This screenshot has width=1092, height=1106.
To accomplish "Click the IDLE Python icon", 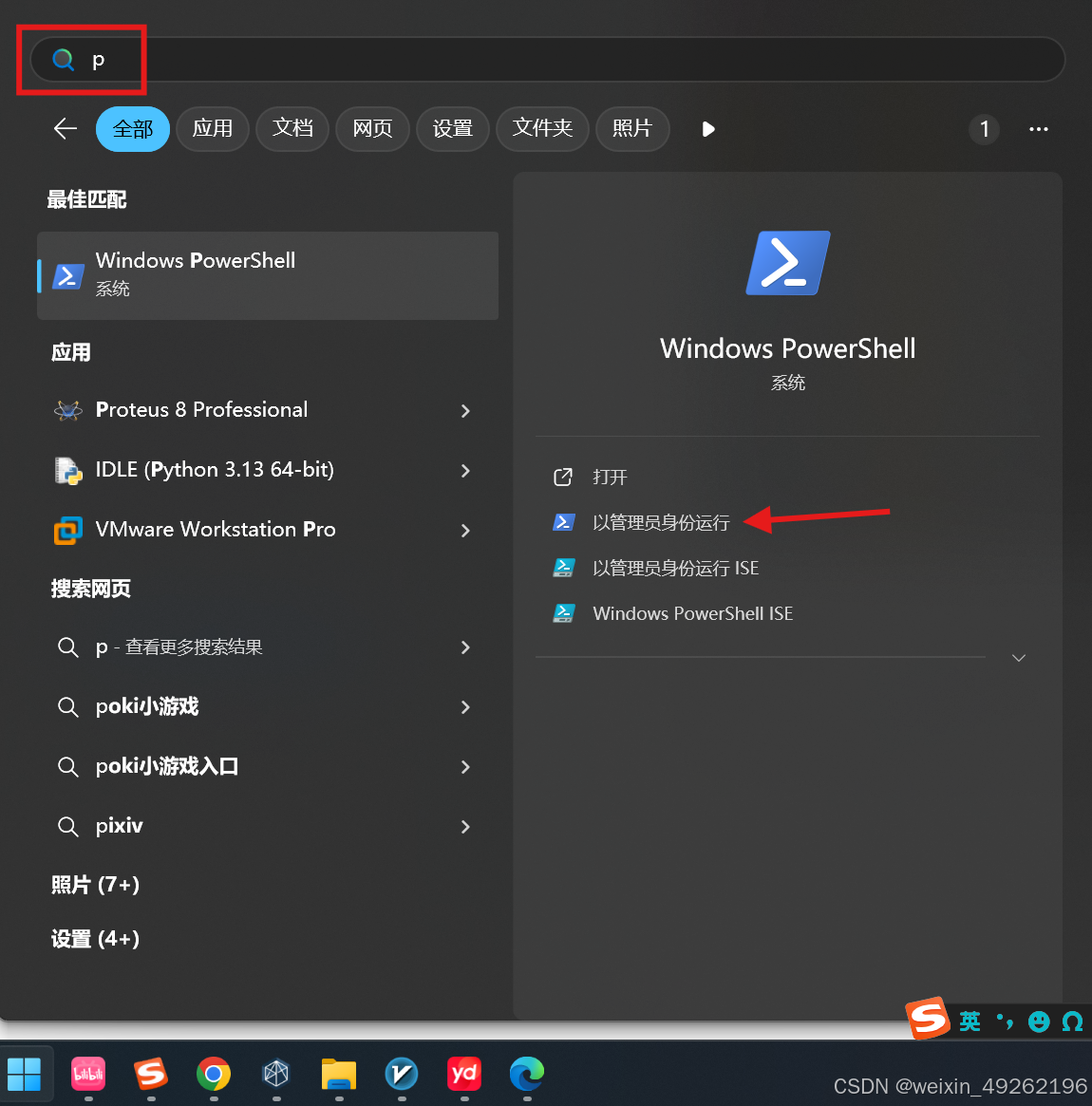I will pyautogui.click(x=68, y=471).
